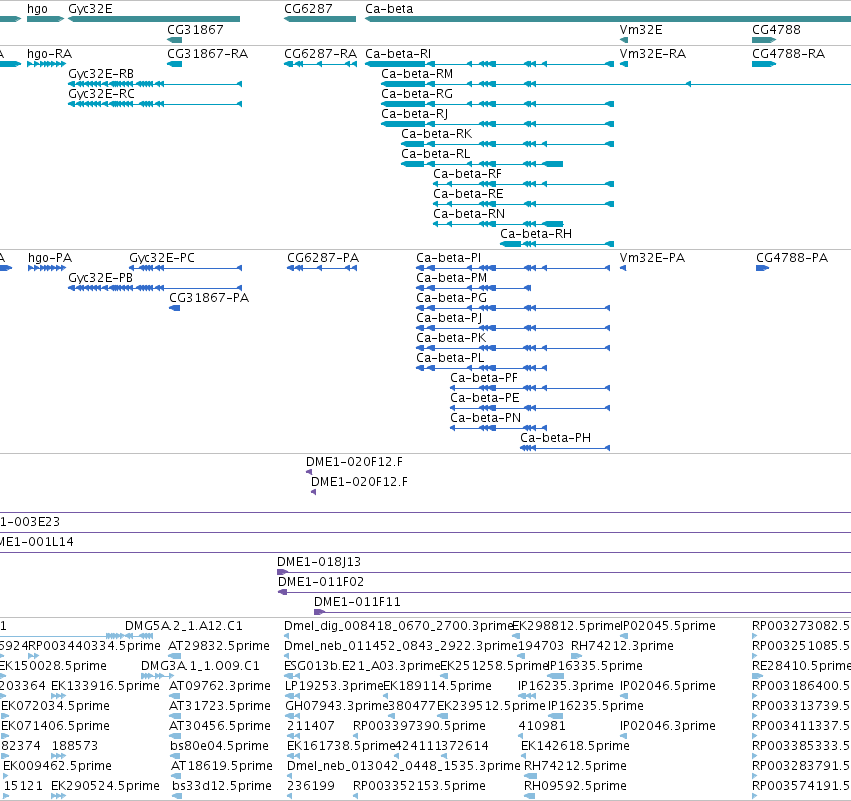Select EST label IP02045.5prime

click(668, 626)
